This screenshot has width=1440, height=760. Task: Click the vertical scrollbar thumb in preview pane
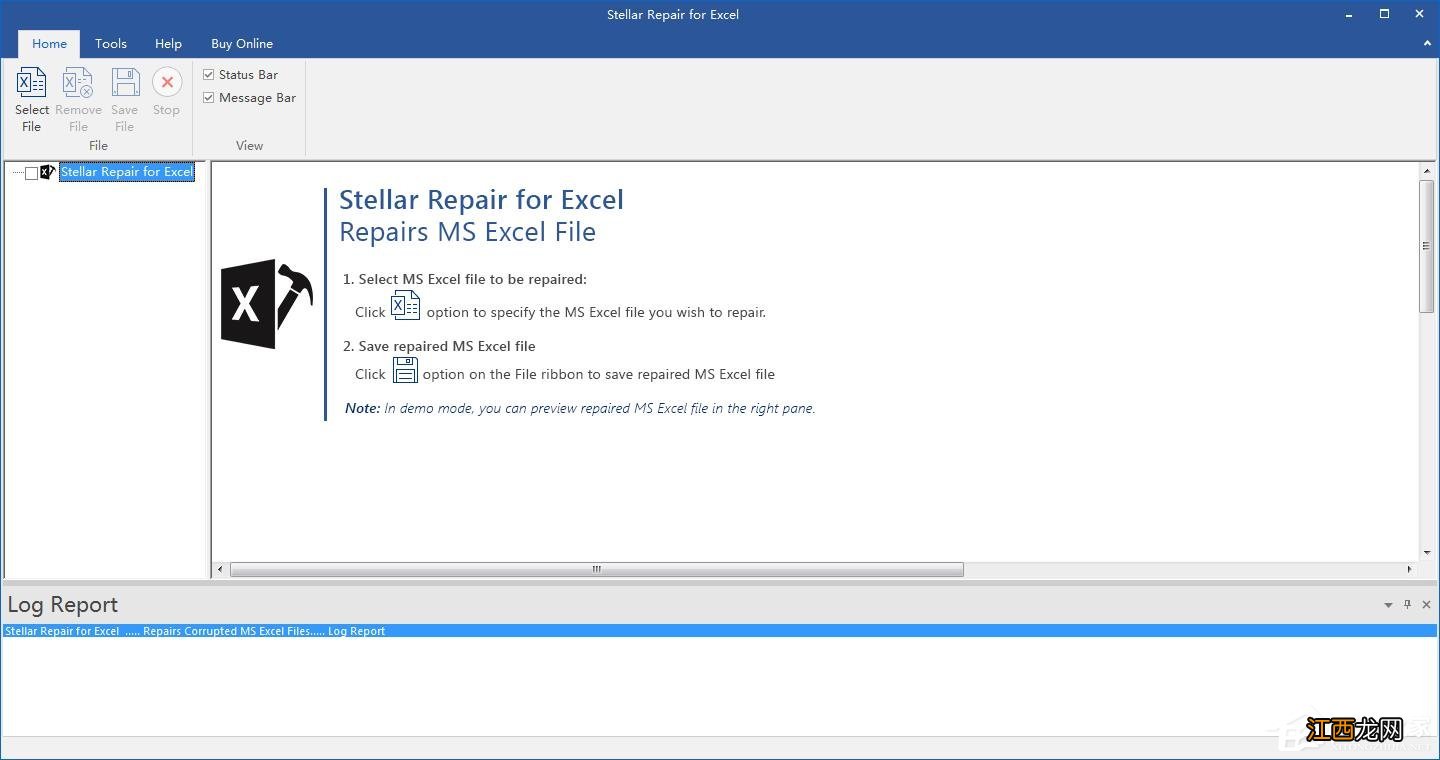1427,247
